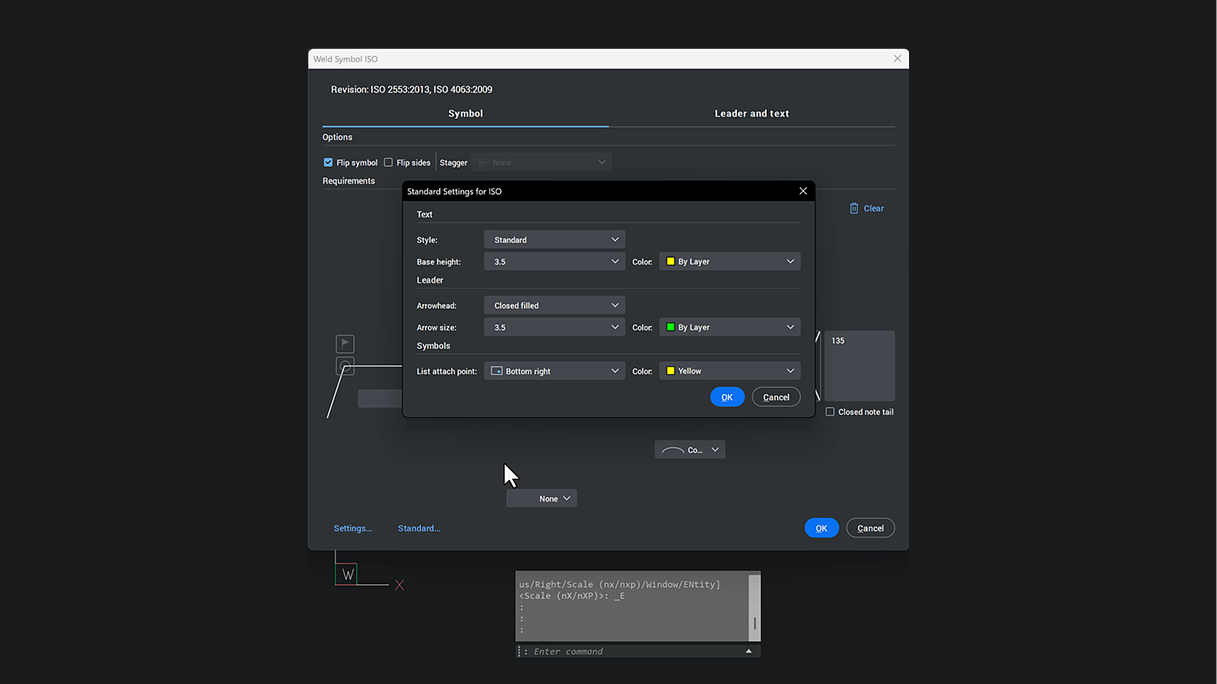Click the flag icon in the weld preview
The image size is (1217, 684).
(x=345, y=344)
